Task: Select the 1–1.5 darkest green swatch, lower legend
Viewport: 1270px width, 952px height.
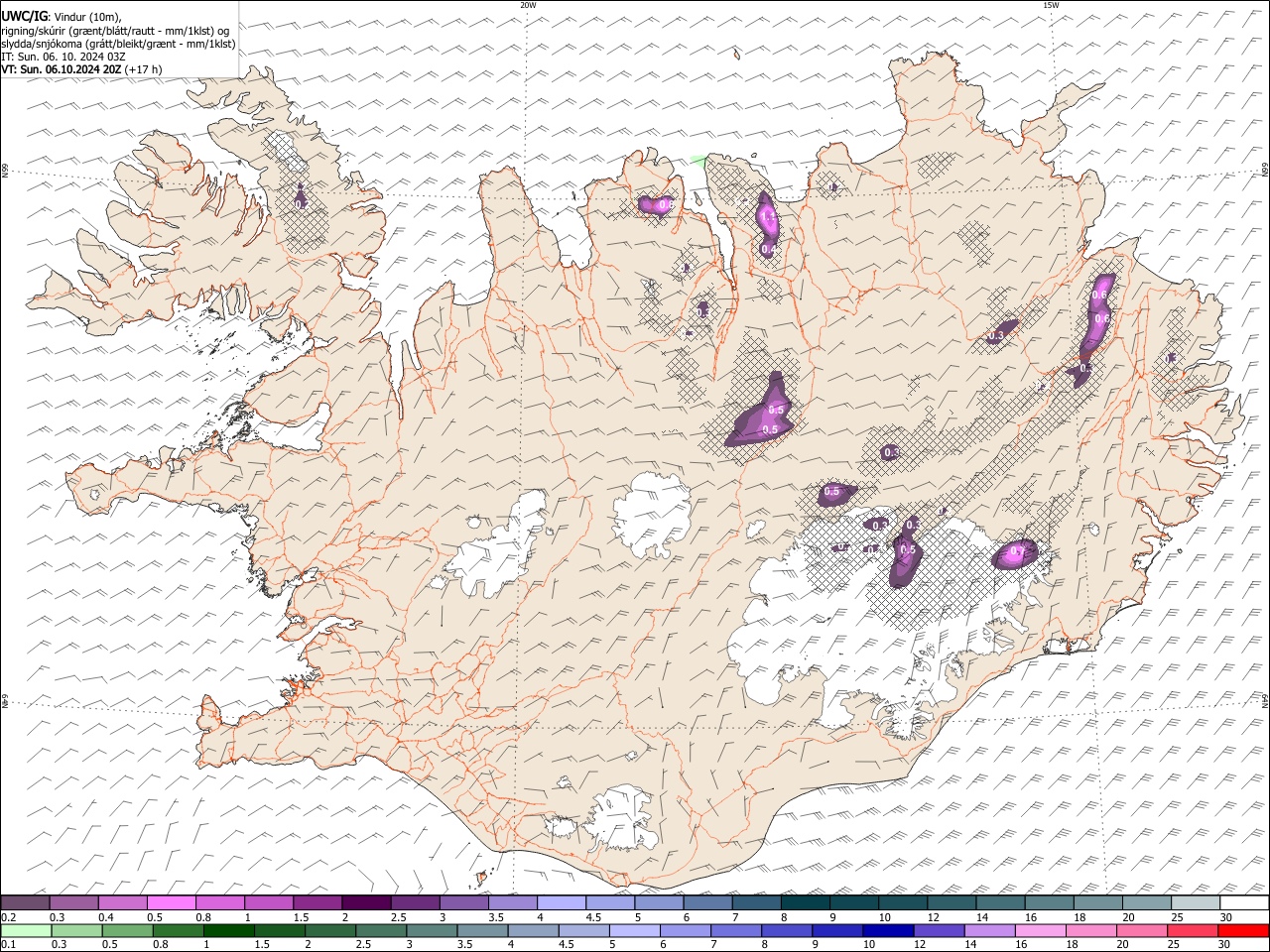Action: click(x=229, y=930)
